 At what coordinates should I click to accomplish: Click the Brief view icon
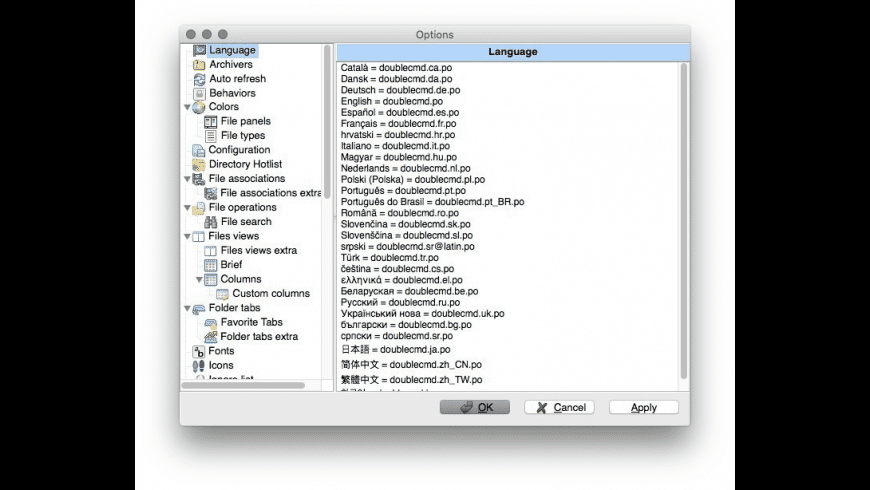(x=211, y=265)
